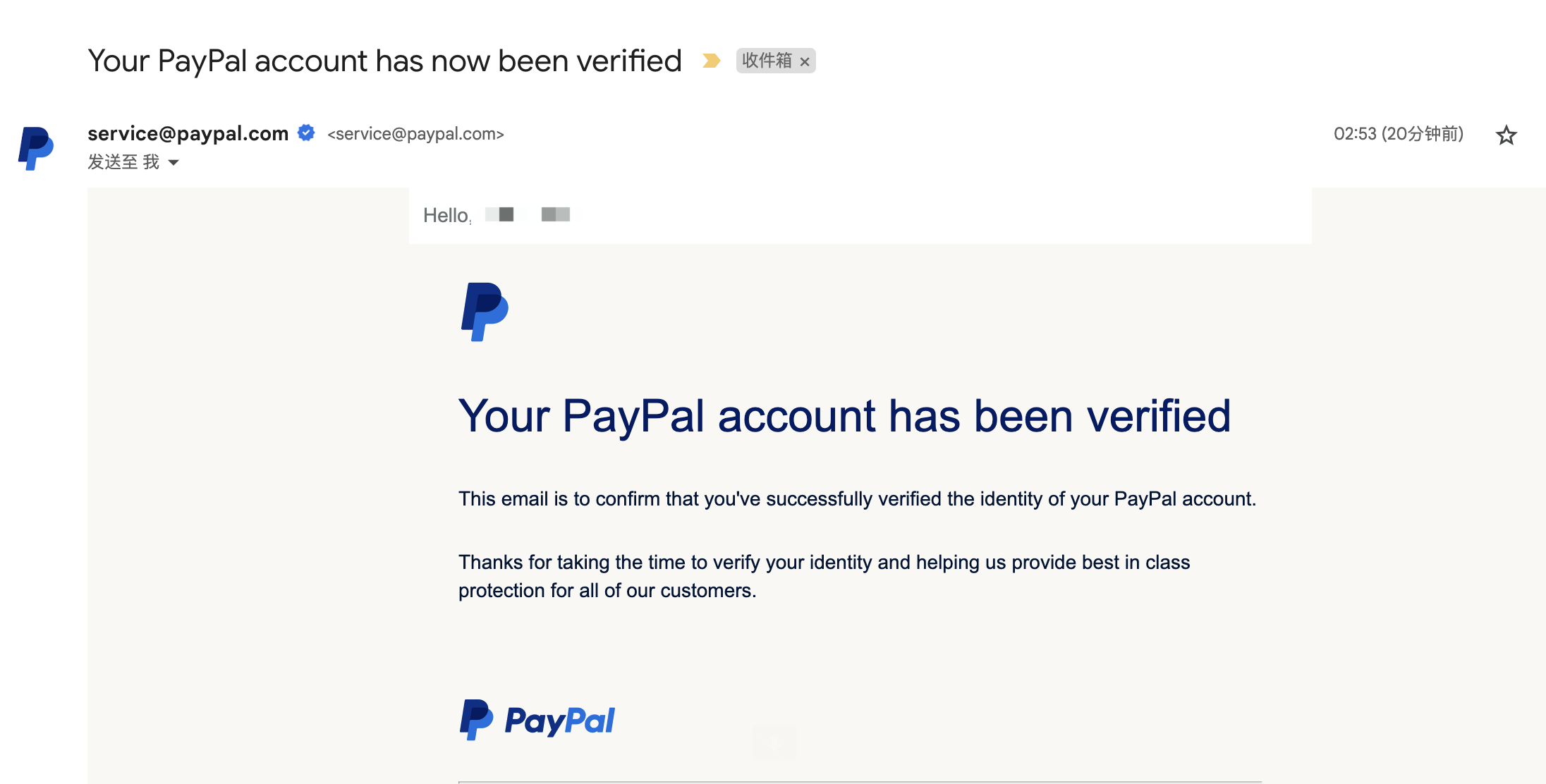This screenshot has width=1546, height=784.
Task: Click the 发送至 我 recipient text
Action: point(123,162)
